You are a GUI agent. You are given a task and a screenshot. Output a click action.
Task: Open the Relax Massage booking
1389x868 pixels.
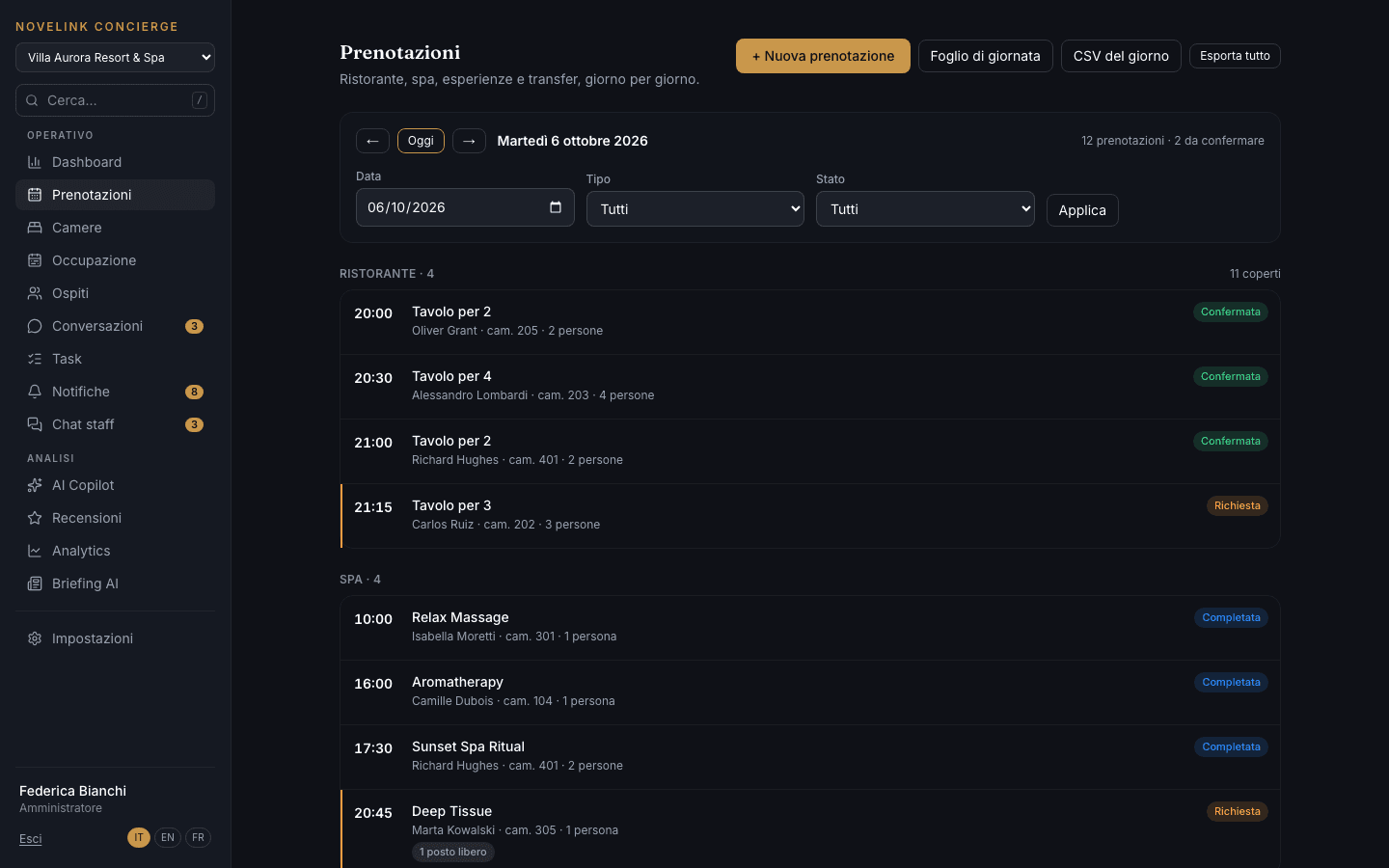tap(810, 628)
